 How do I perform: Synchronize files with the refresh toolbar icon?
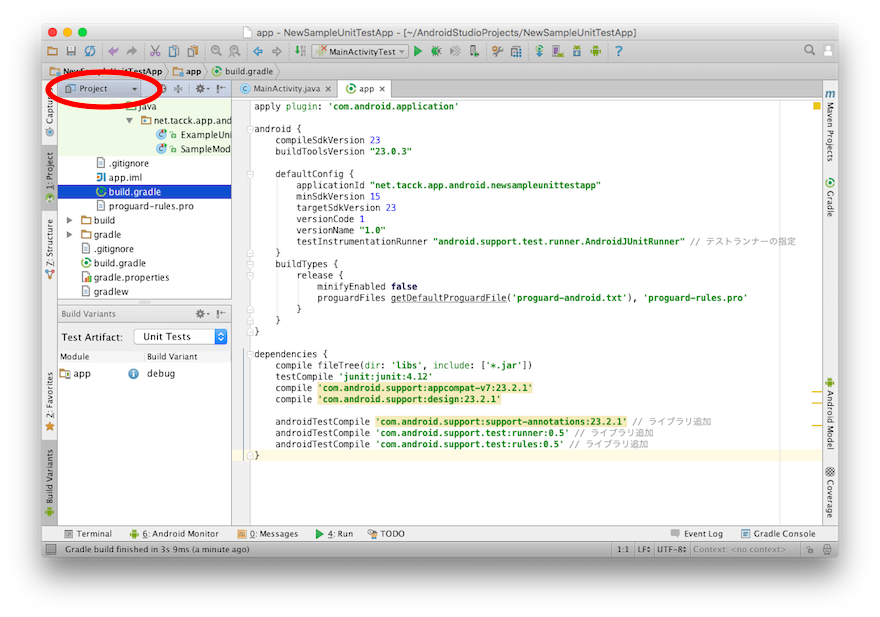coord(90,51)
